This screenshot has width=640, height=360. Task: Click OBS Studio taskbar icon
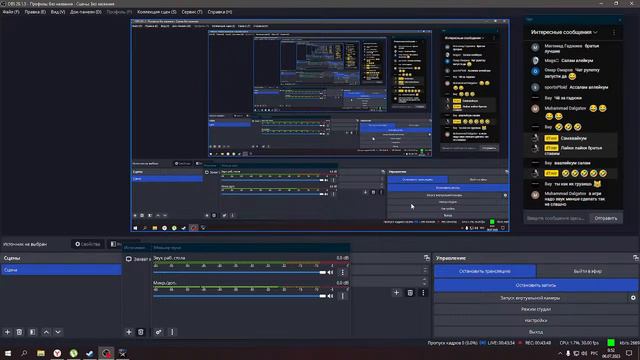tap(106, 353)
